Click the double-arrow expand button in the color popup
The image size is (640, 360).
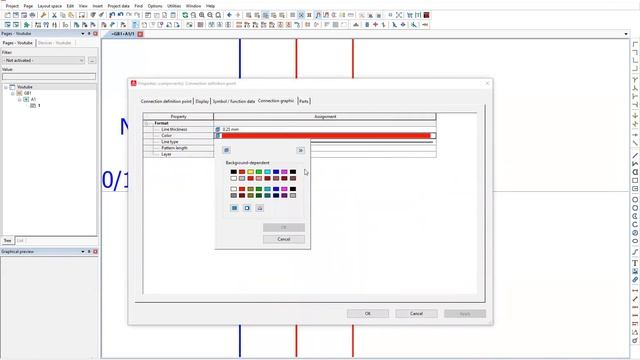(x=301, y=150)
